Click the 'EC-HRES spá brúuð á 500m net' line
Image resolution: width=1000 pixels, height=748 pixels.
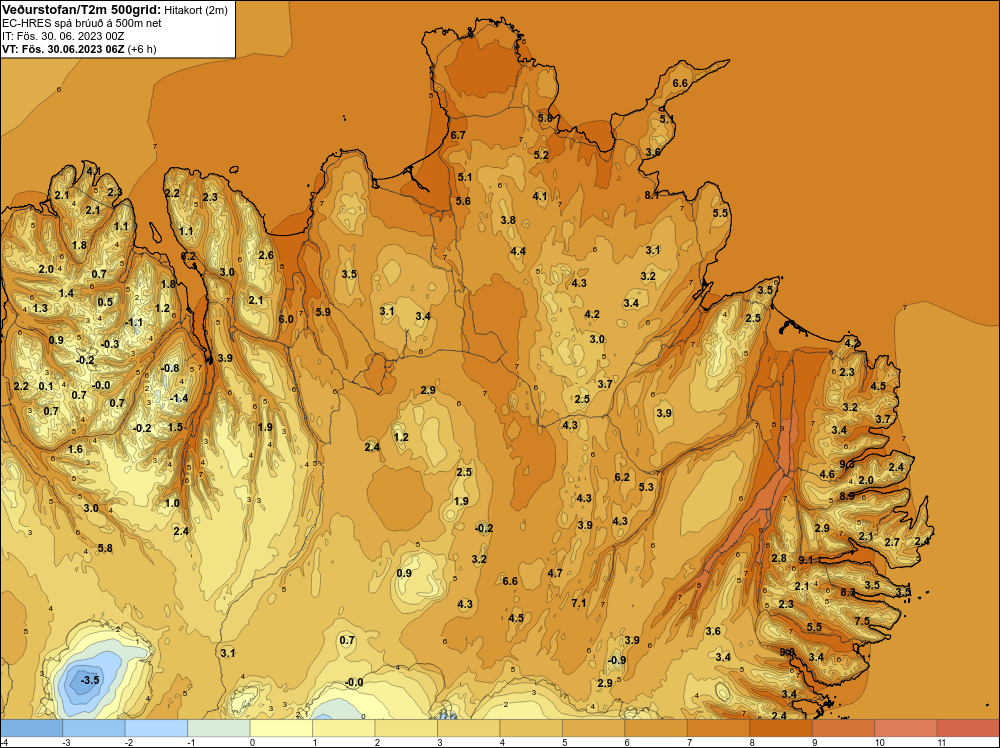82,23
